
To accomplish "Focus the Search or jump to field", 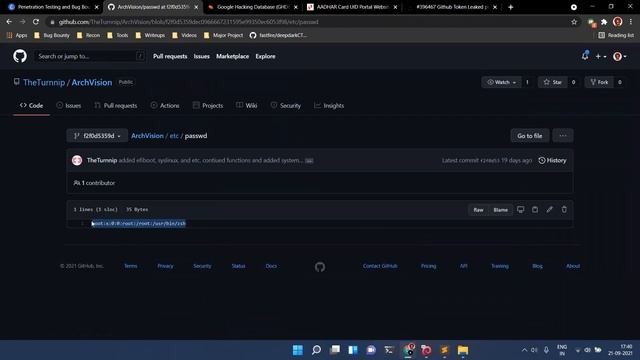I will coord(90,56).
